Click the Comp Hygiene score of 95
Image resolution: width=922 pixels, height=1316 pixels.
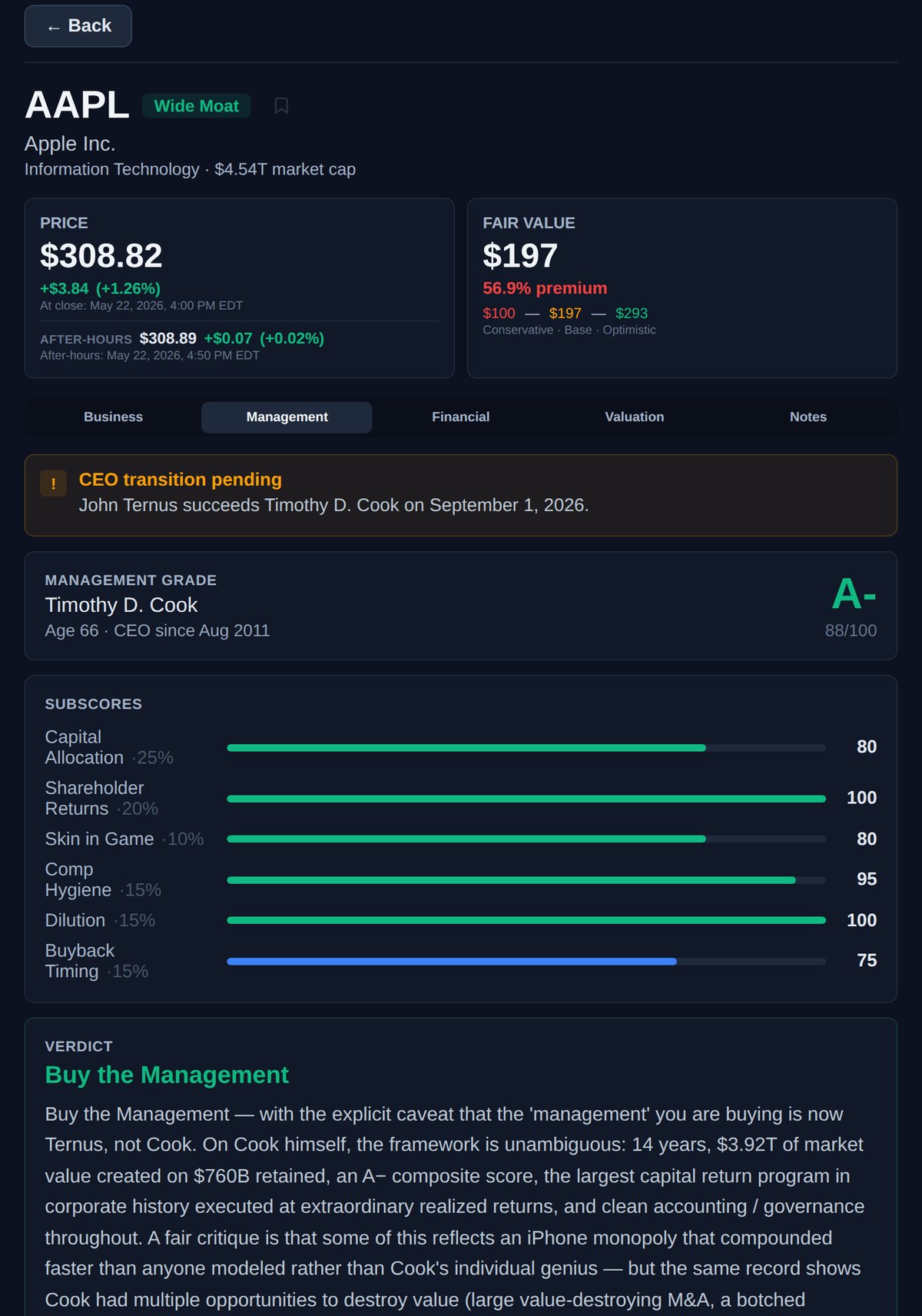coord(867,879)
